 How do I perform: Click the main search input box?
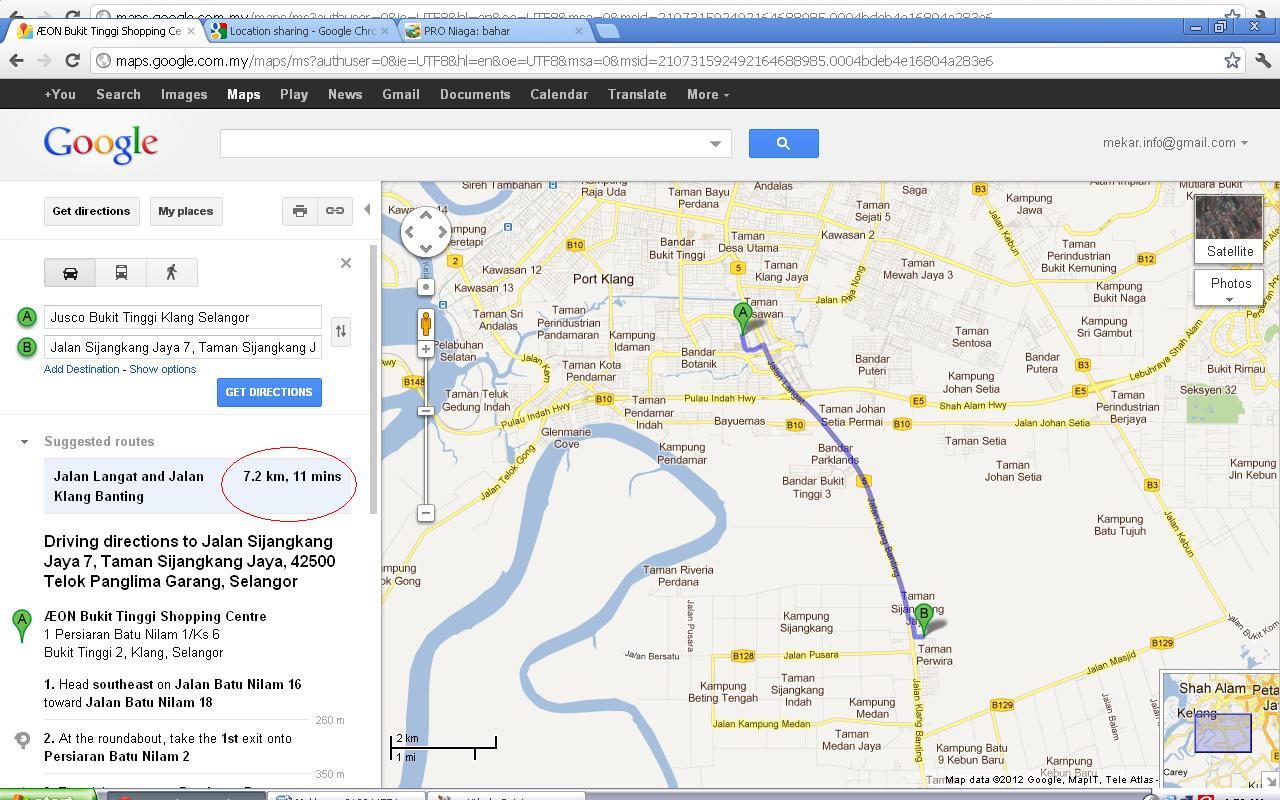click(x=463, y=143)
